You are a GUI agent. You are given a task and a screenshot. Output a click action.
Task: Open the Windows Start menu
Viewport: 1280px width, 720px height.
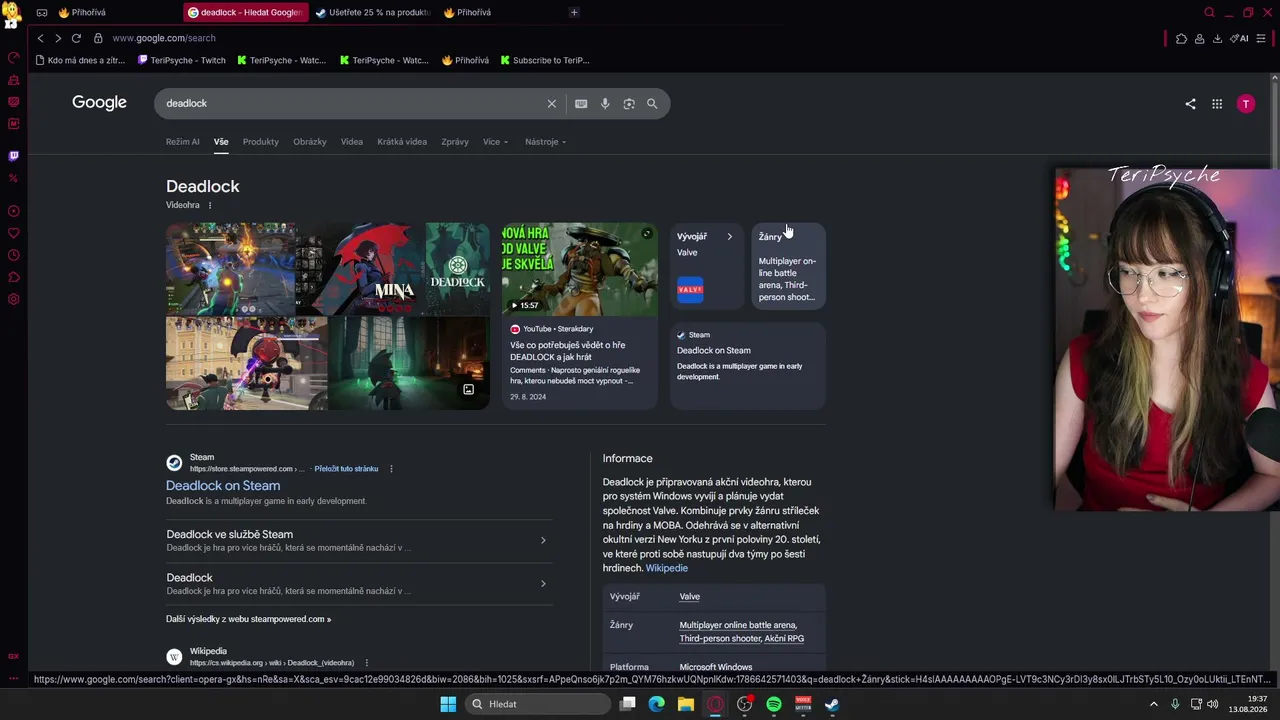pos(448,704)
